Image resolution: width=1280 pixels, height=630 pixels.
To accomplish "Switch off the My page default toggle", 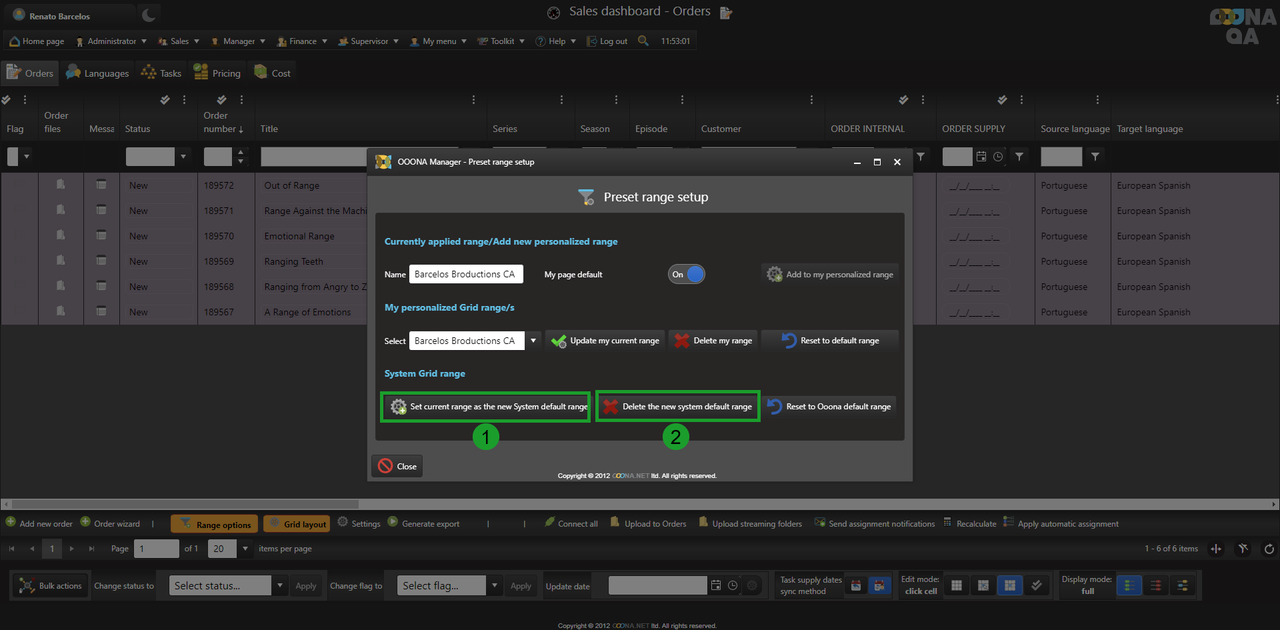I will [687, 274].
